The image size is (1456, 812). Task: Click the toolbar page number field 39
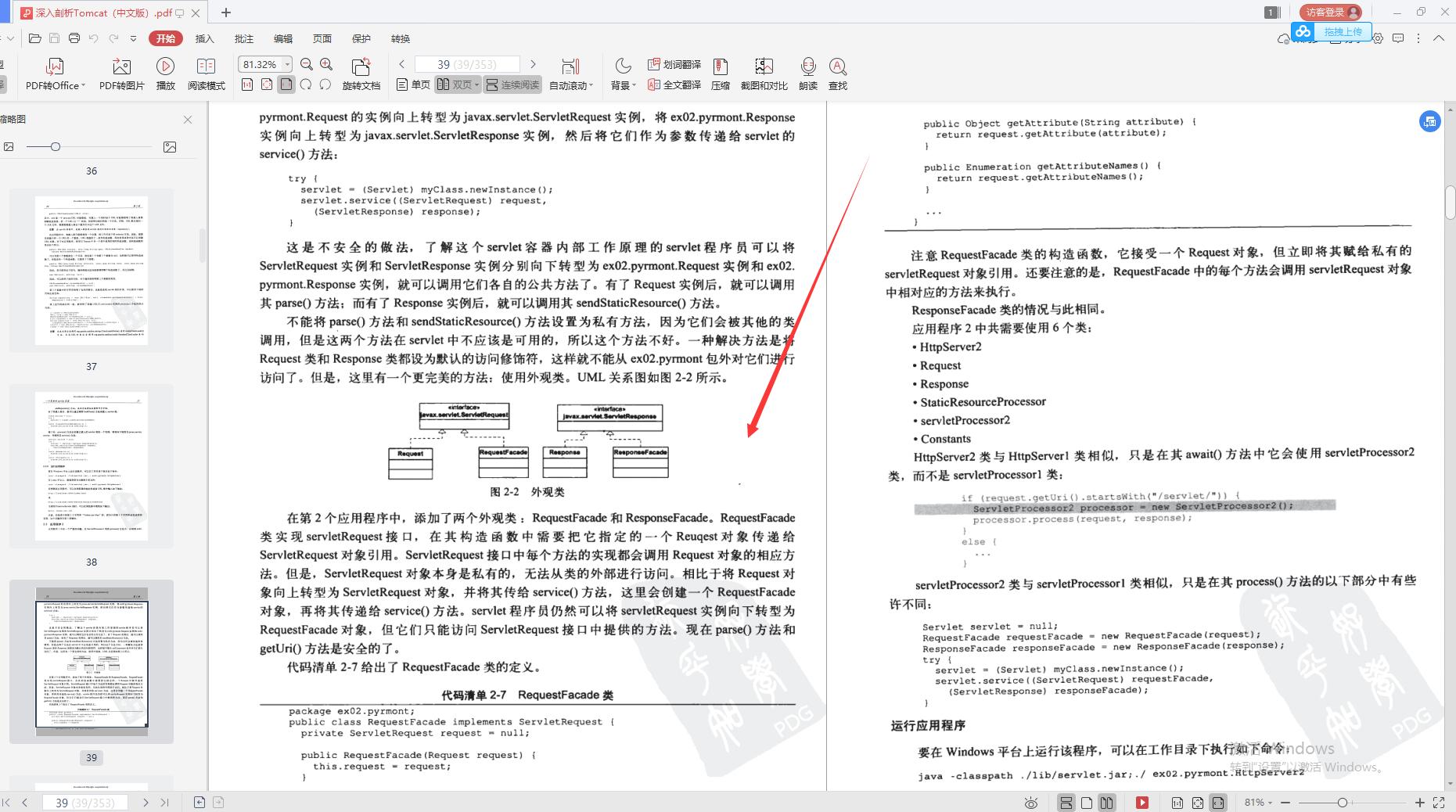(467, 64)
